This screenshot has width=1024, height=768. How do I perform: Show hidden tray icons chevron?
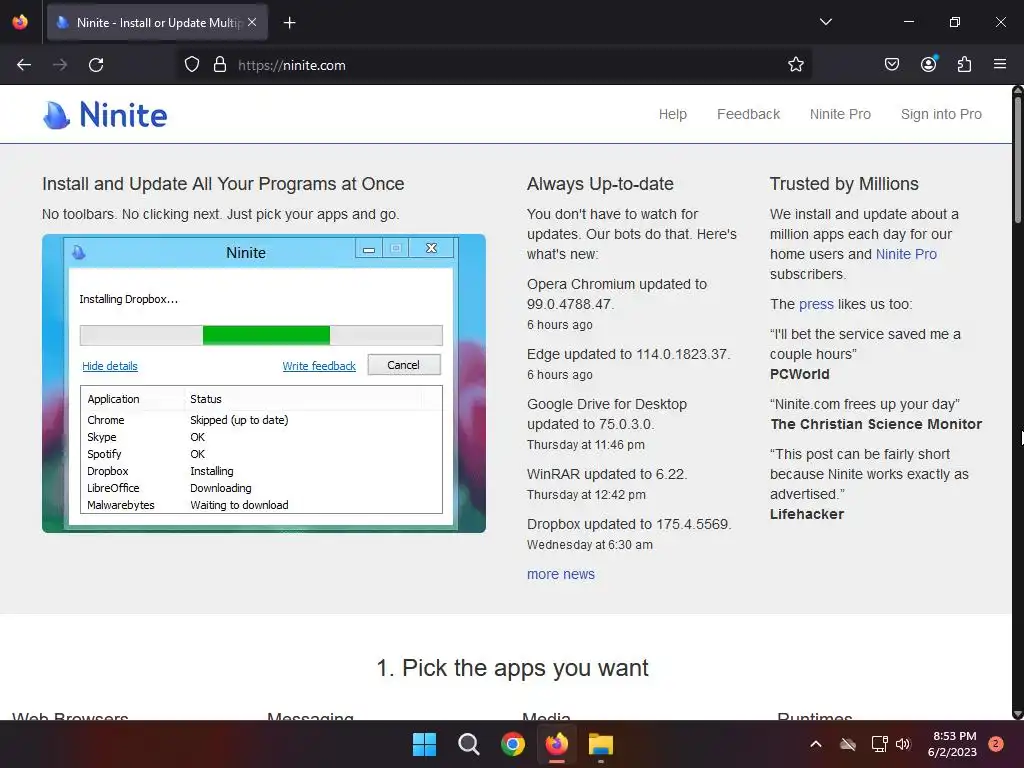[816, 744]
